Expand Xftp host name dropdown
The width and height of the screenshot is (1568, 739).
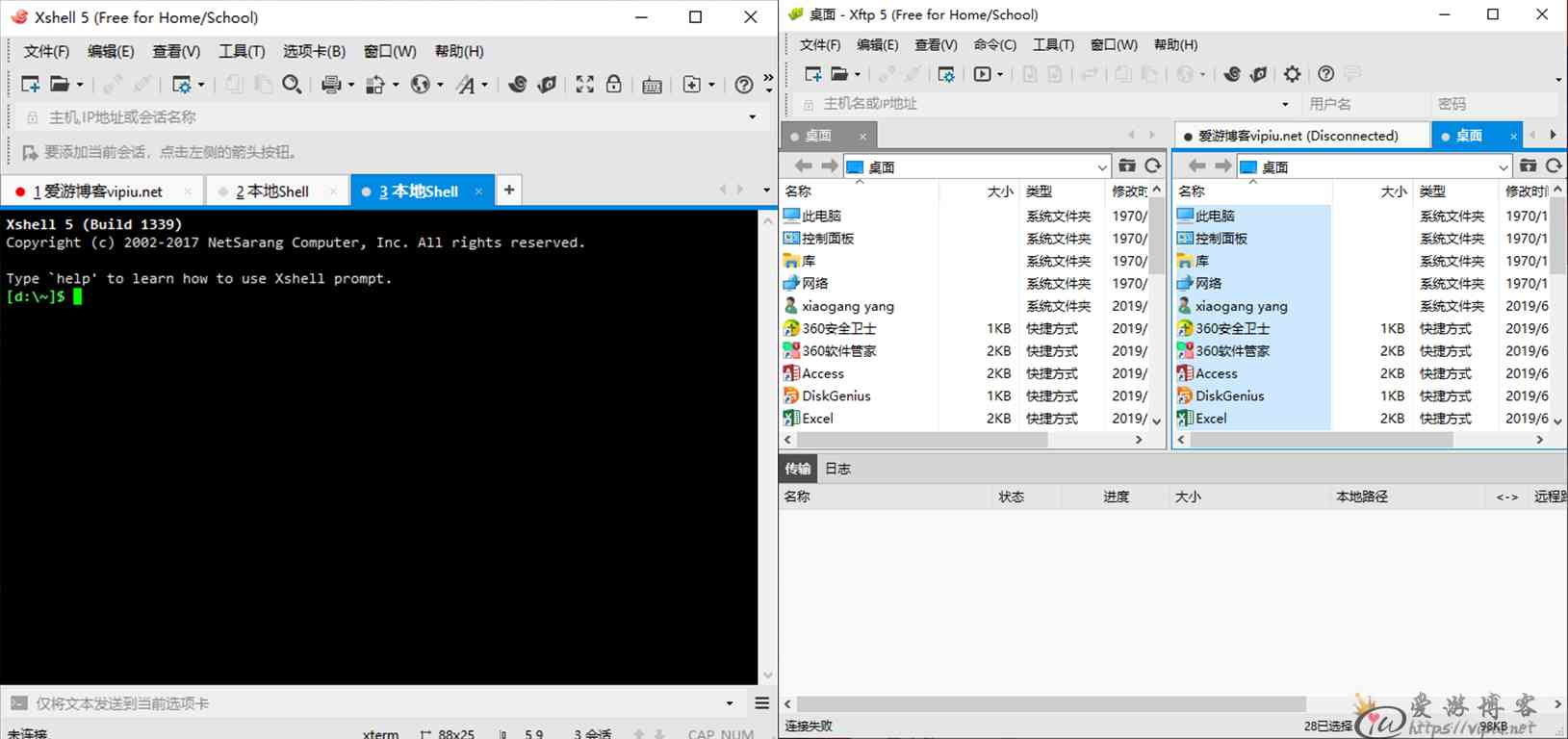click(x=1285, y=104)
